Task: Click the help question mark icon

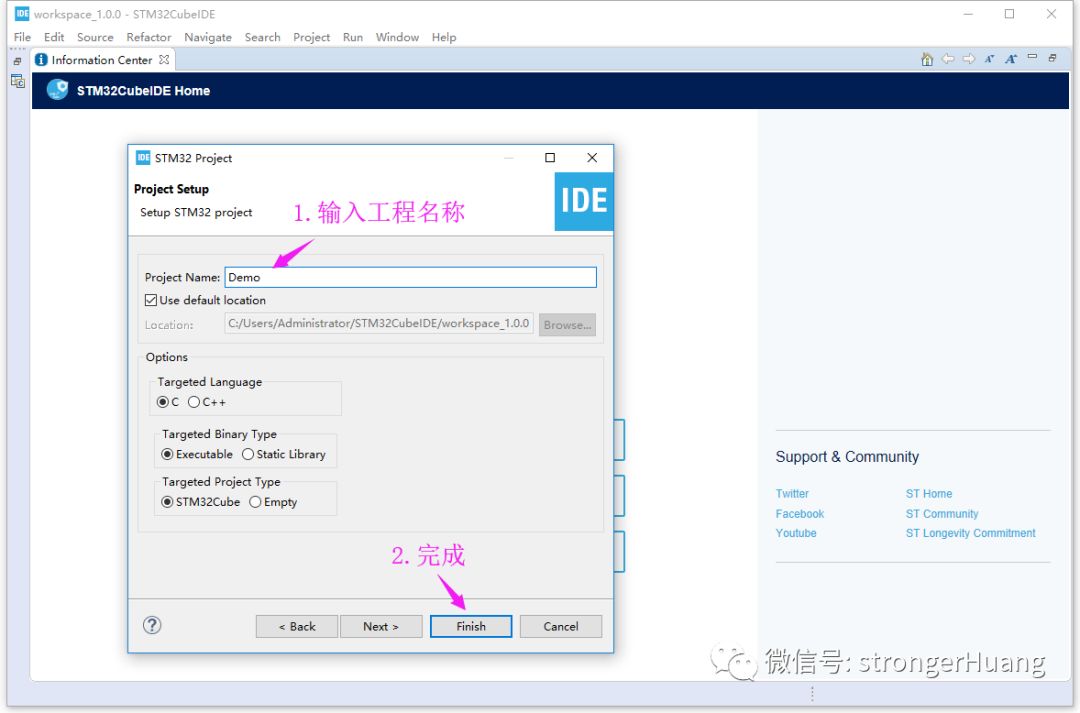Action: point(152,625)
